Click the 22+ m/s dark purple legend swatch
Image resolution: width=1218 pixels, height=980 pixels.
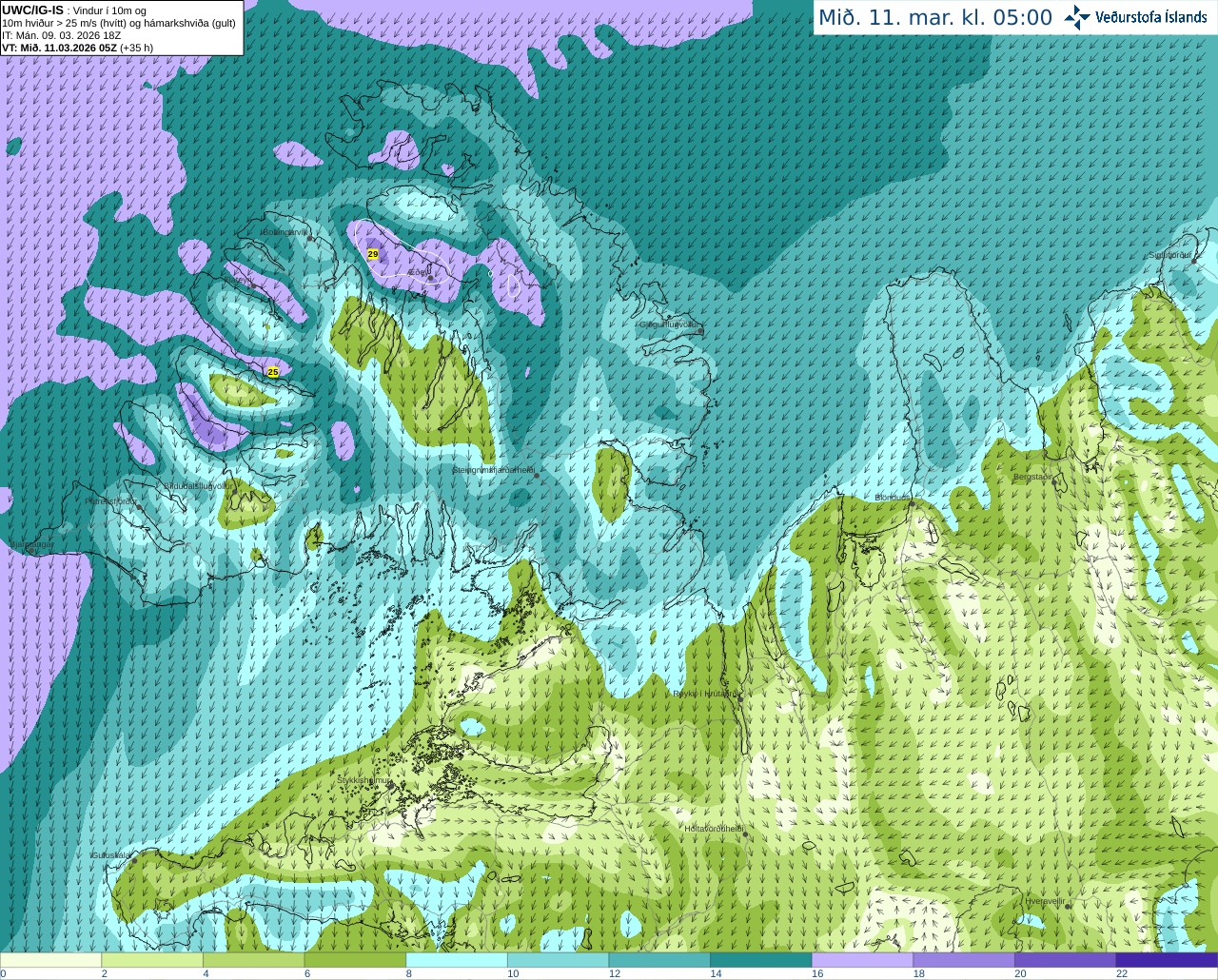pos(1168,960)
